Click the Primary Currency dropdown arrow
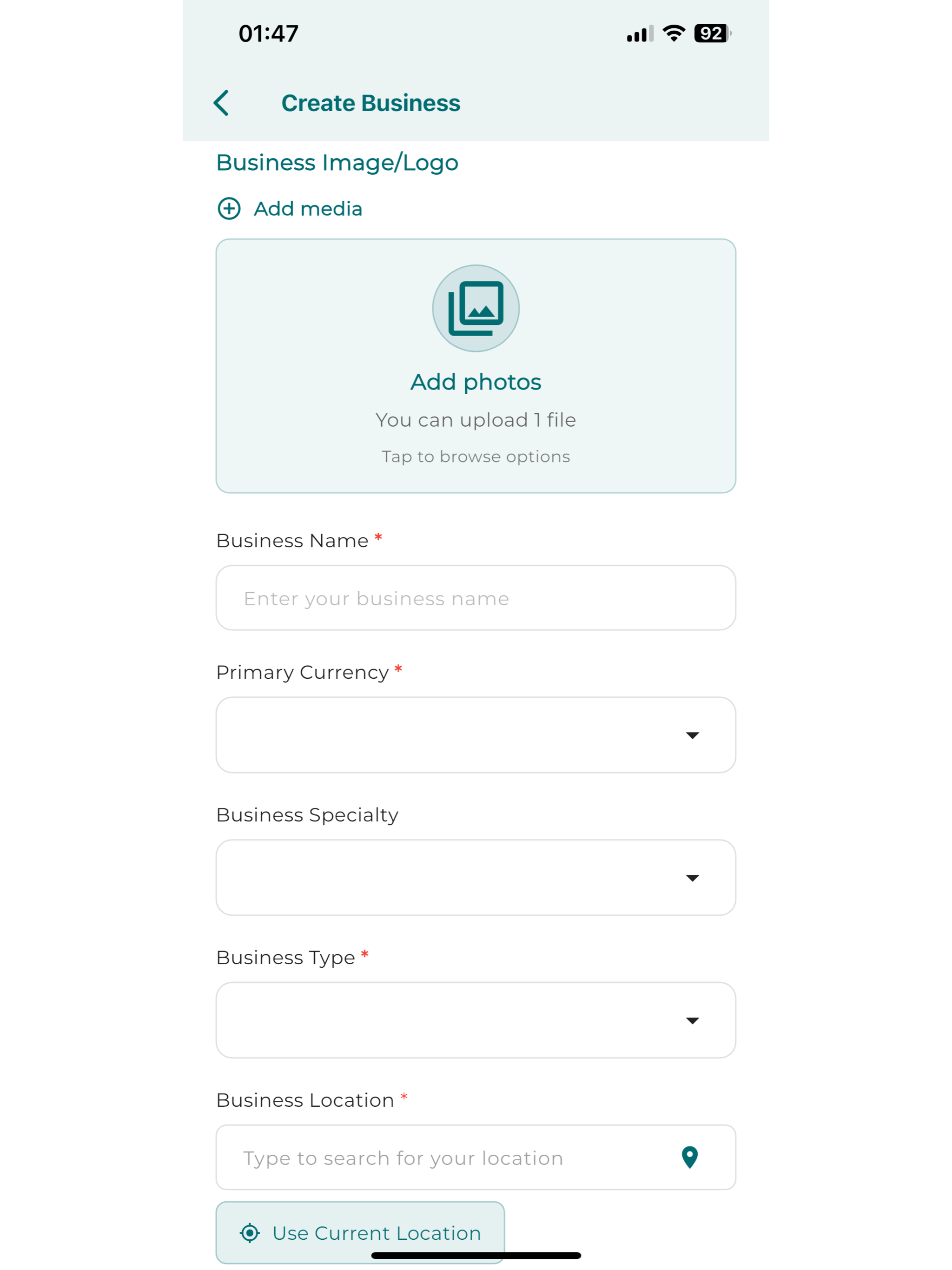 (x=693, y=735)
